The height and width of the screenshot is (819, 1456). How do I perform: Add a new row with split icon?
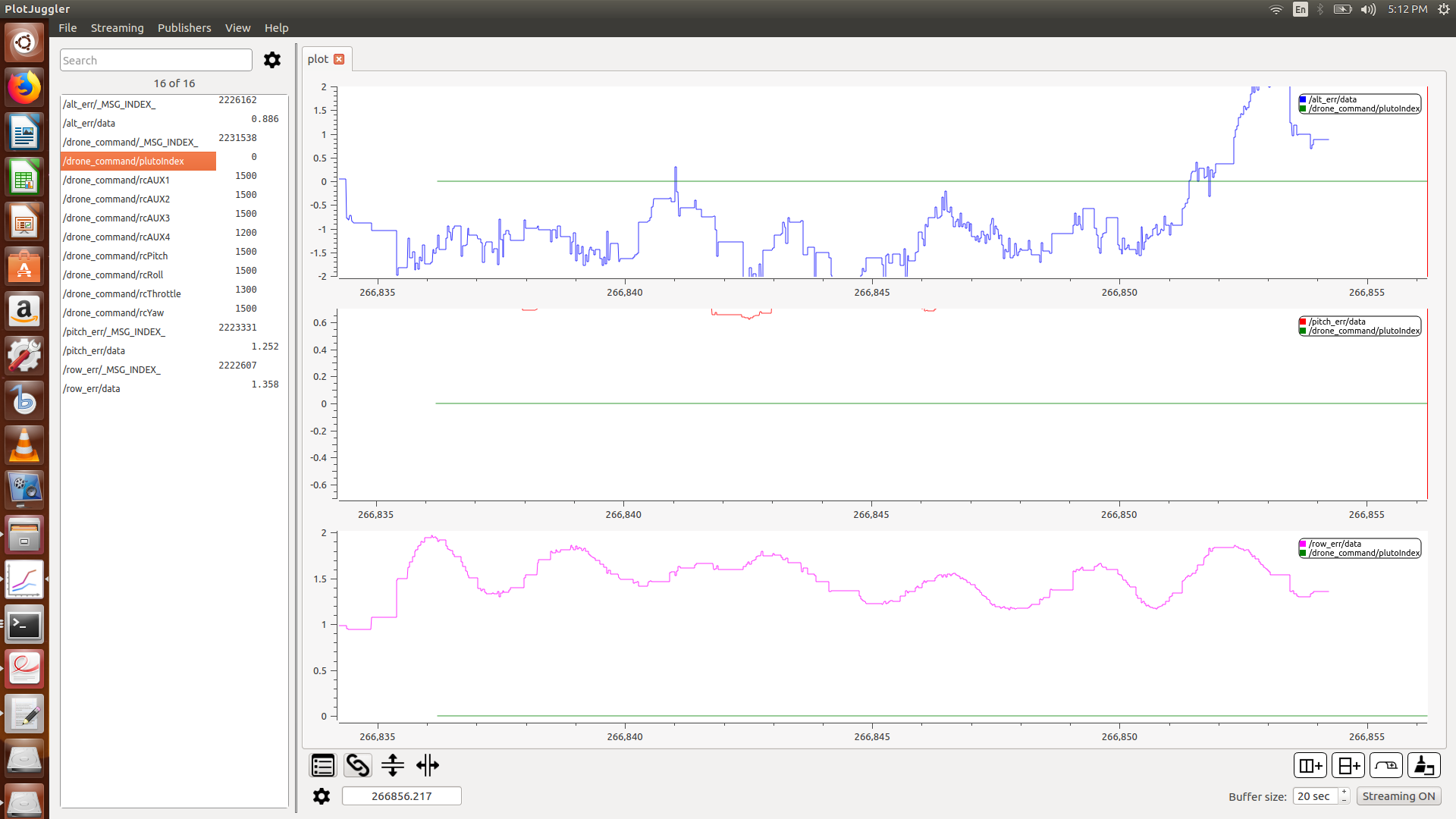[x=1348, y=766]
